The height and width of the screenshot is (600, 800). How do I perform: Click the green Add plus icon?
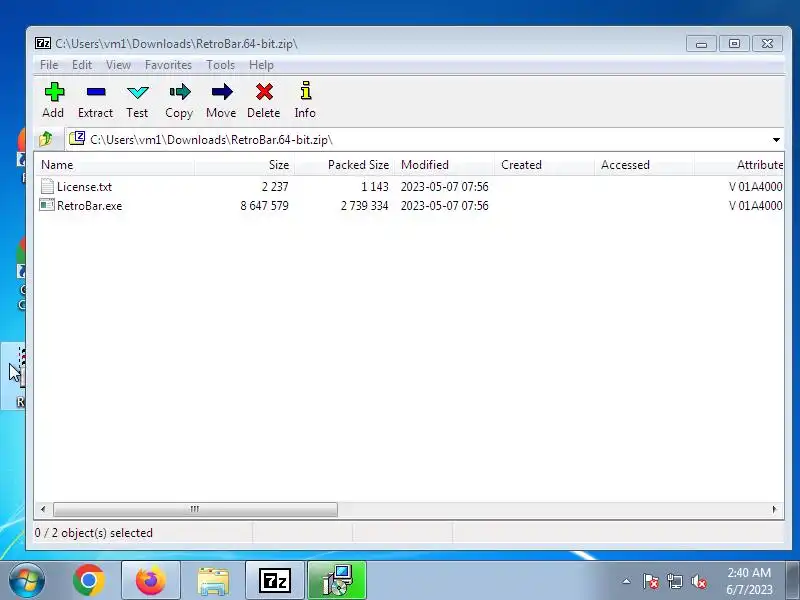[x=54, y=92]
